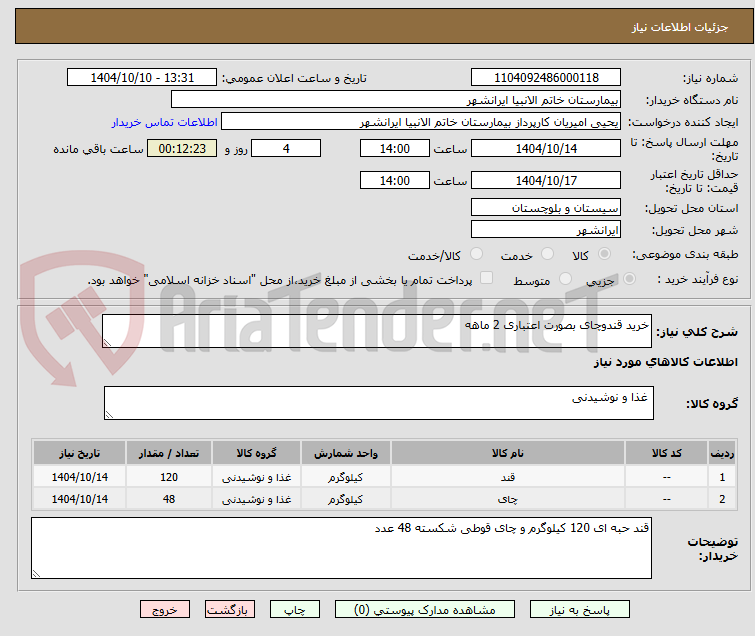Click the response deadline time 14:00 field

(395, 148)
